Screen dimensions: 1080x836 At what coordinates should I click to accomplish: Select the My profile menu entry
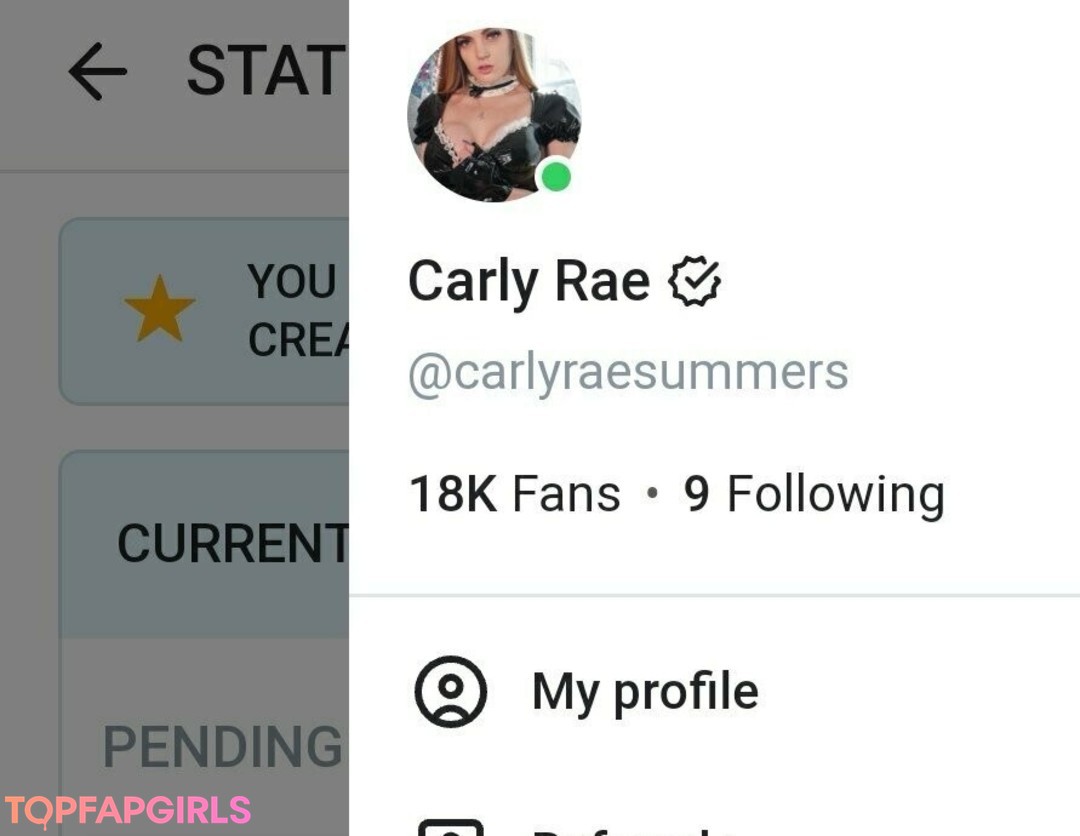714,691
